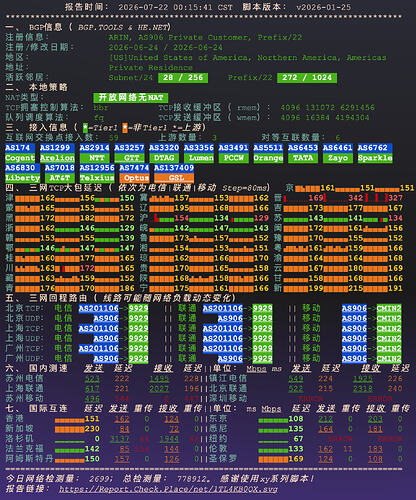
Task: Select the '一、BGP信息' section heading
Action: pos(34,27)
